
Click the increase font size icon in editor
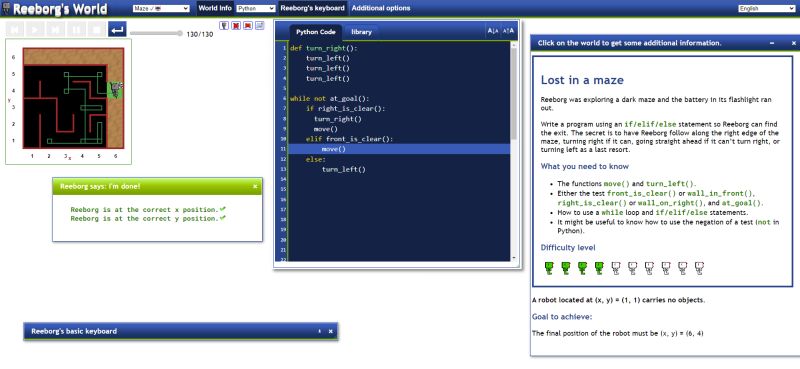pyautogui.click(x=508, y=32)
